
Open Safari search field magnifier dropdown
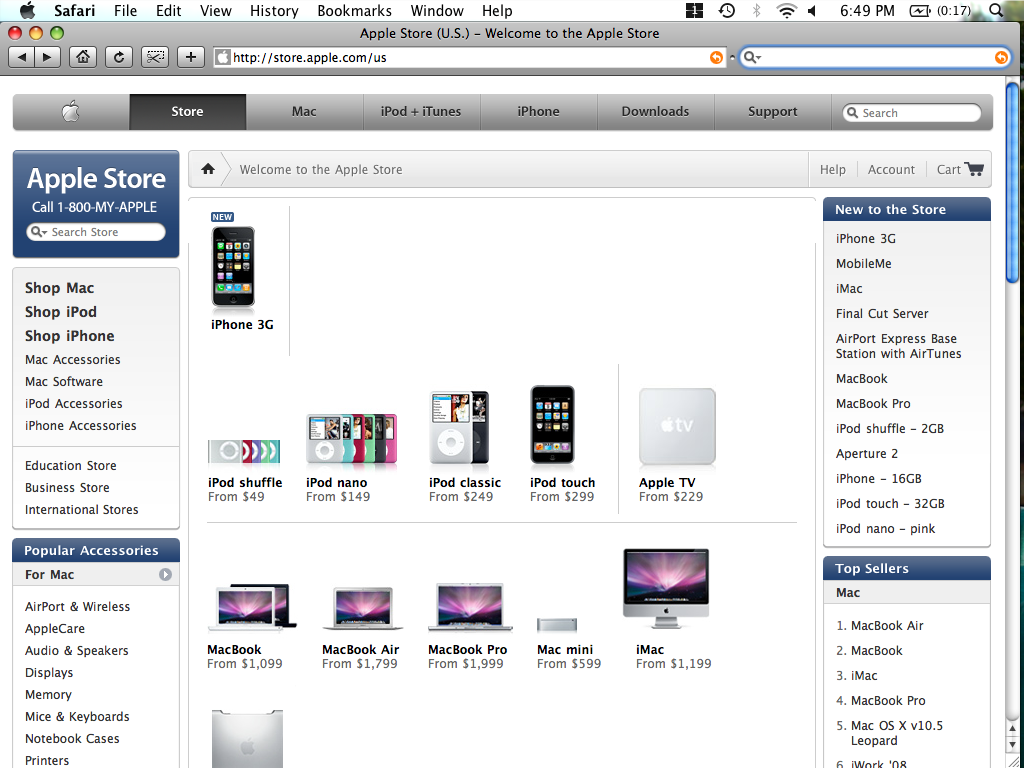pos(752,57)
